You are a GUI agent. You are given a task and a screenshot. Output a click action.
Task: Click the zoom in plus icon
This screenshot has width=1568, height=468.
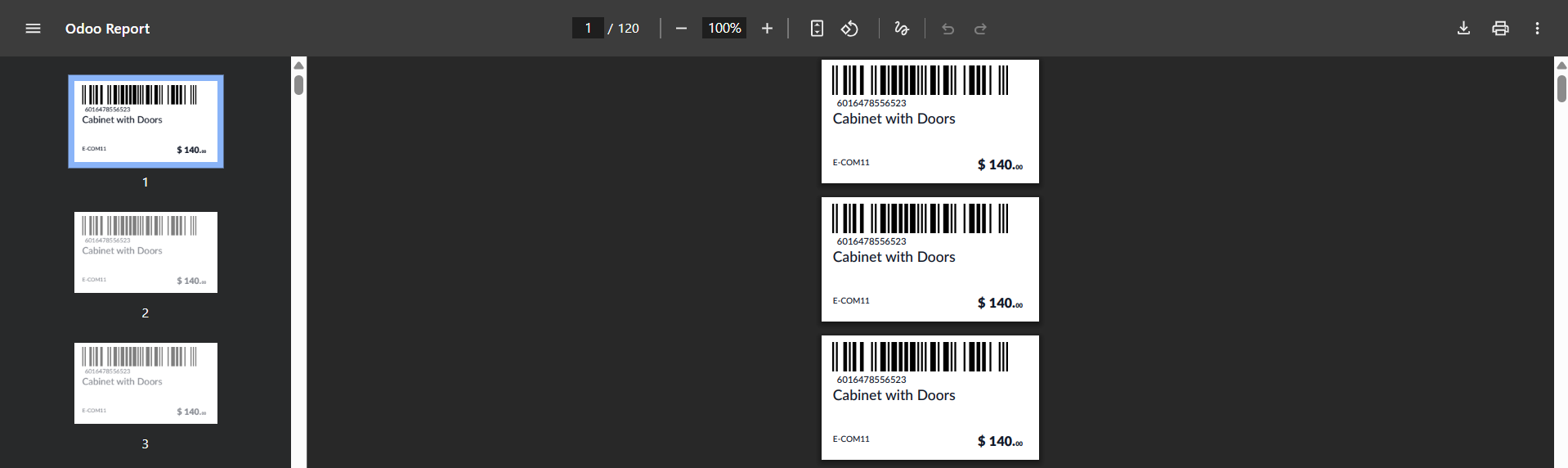767,29
